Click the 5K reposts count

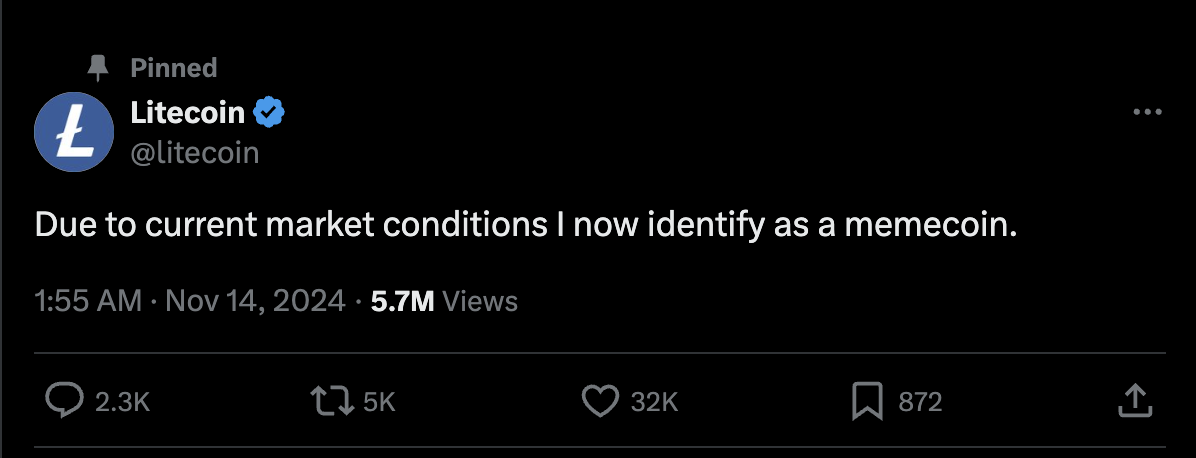tap(380, 402)
